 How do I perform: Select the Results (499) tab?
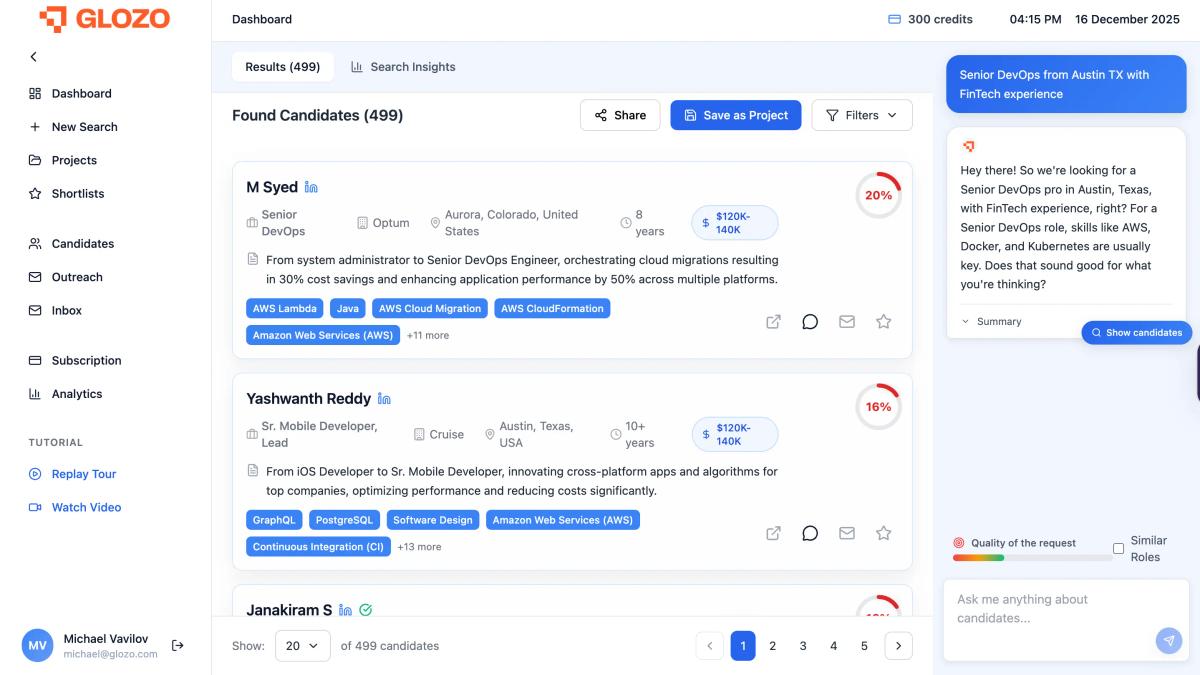(283, 66)
